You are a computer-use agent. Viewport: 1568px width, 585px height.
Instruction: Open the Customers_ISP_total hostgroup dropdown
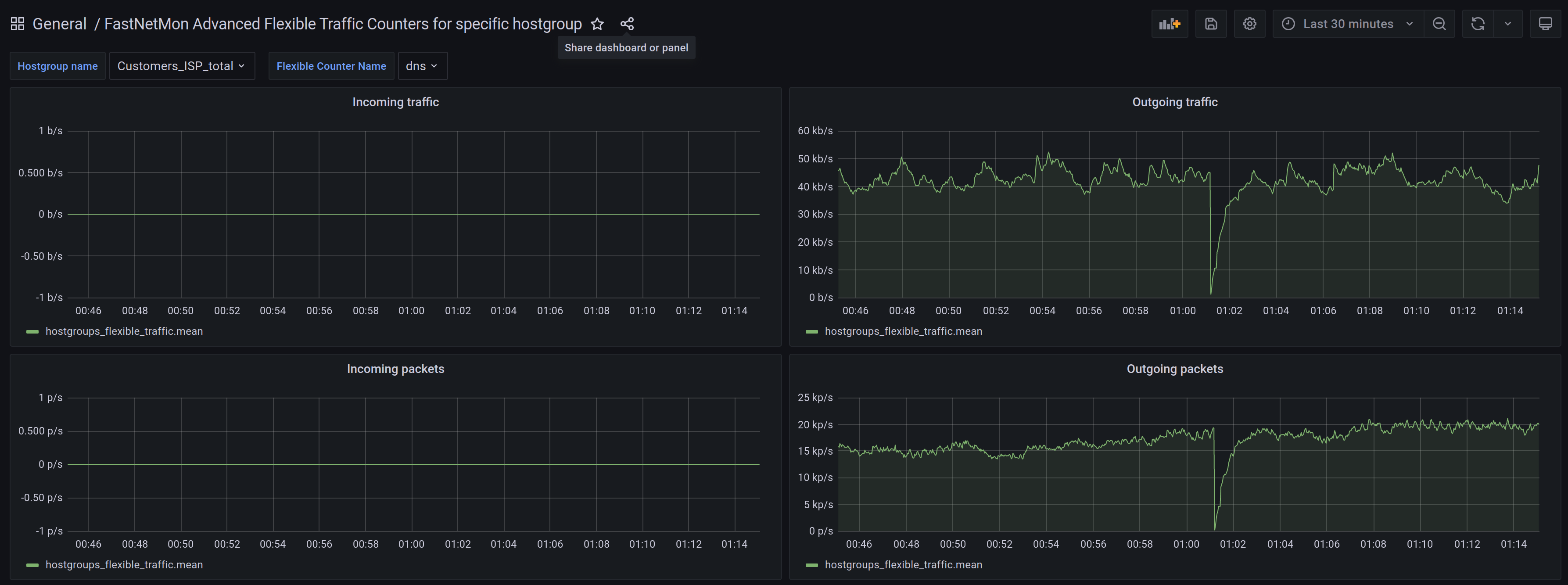click(x=181, y=66)
